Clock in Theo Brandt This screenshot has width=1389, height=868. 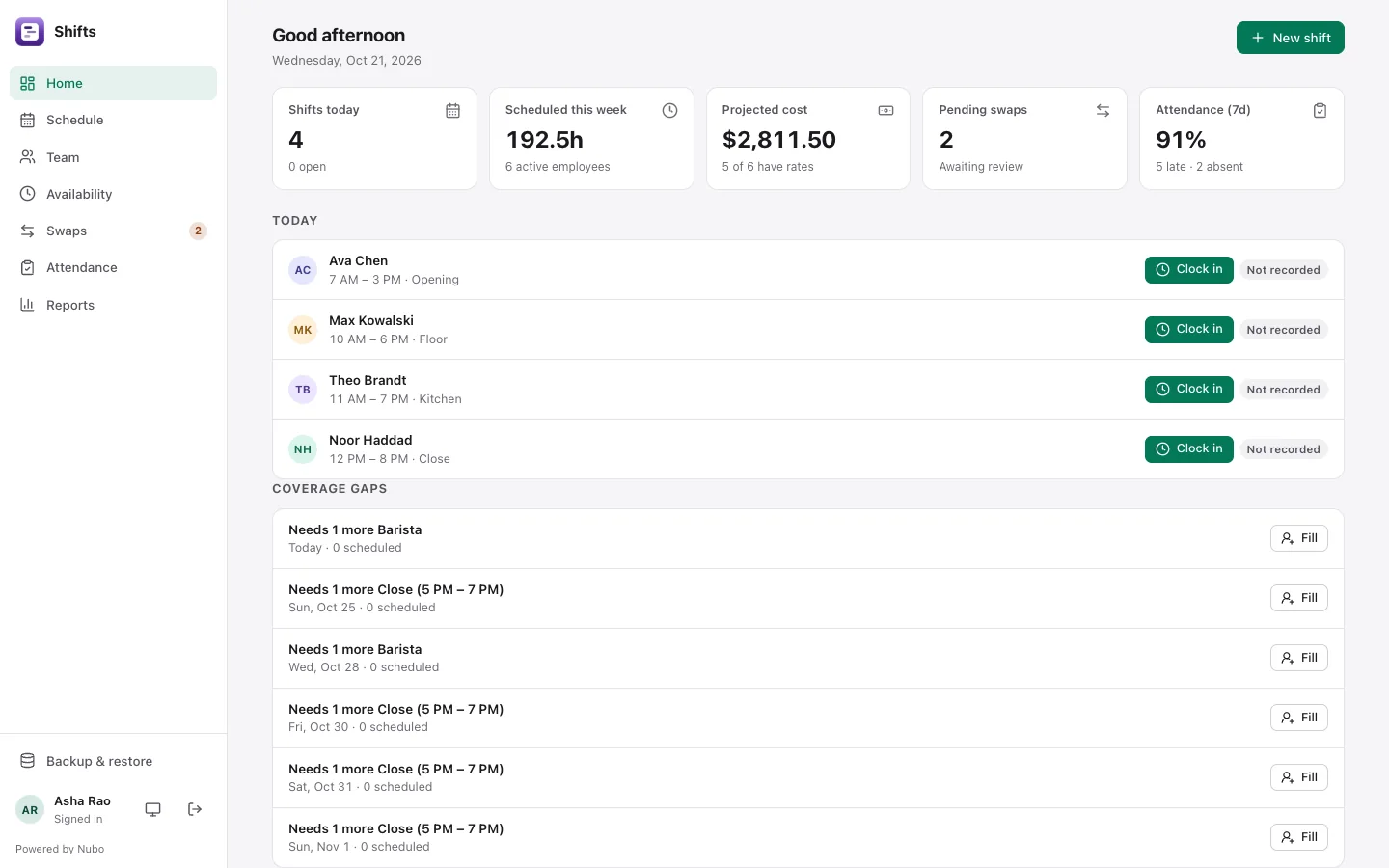1188,390
